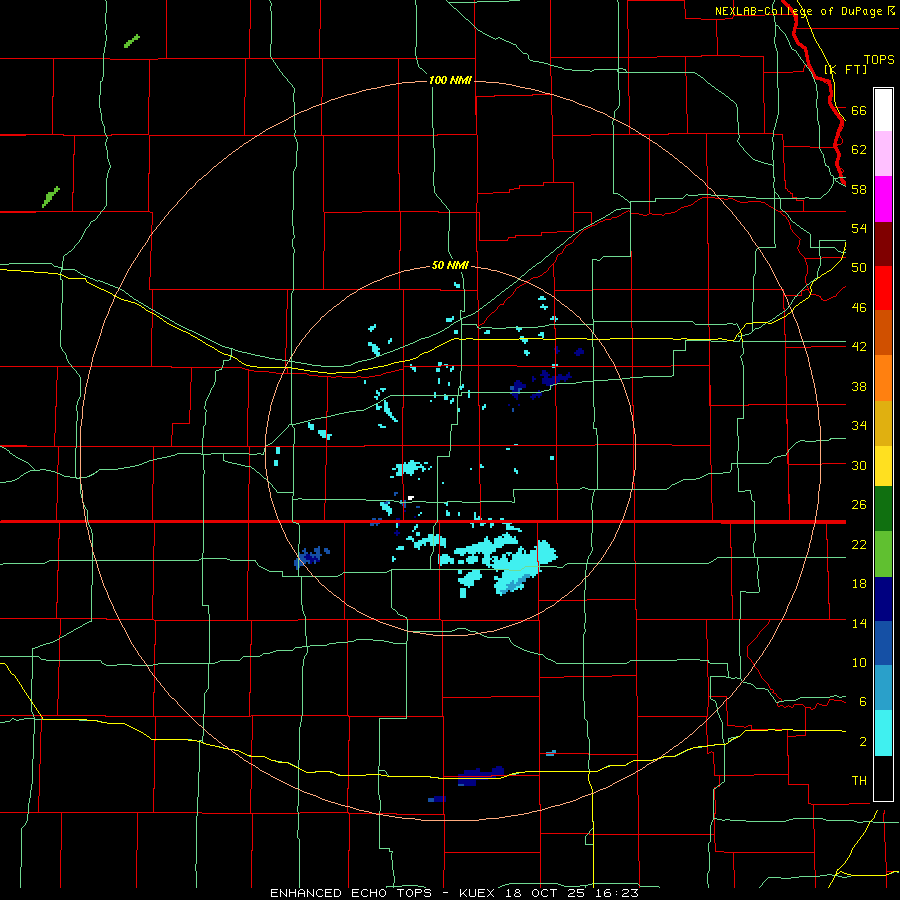
Task: Click the yellow swatch between 30 and 34
Action: [883, 465]
